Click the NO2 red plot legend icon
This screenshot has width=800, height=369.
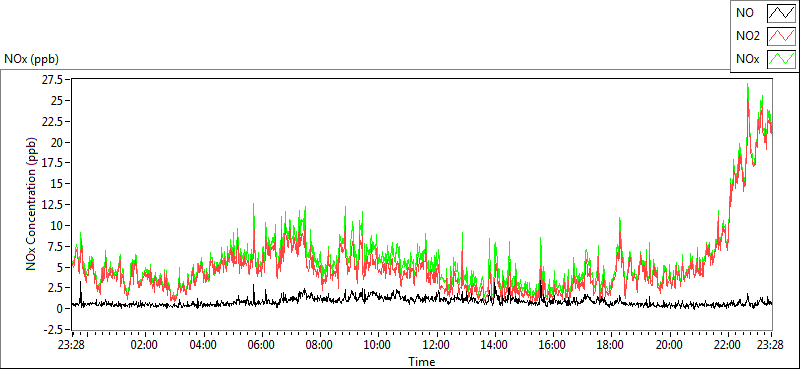click(x=782, y=36)
